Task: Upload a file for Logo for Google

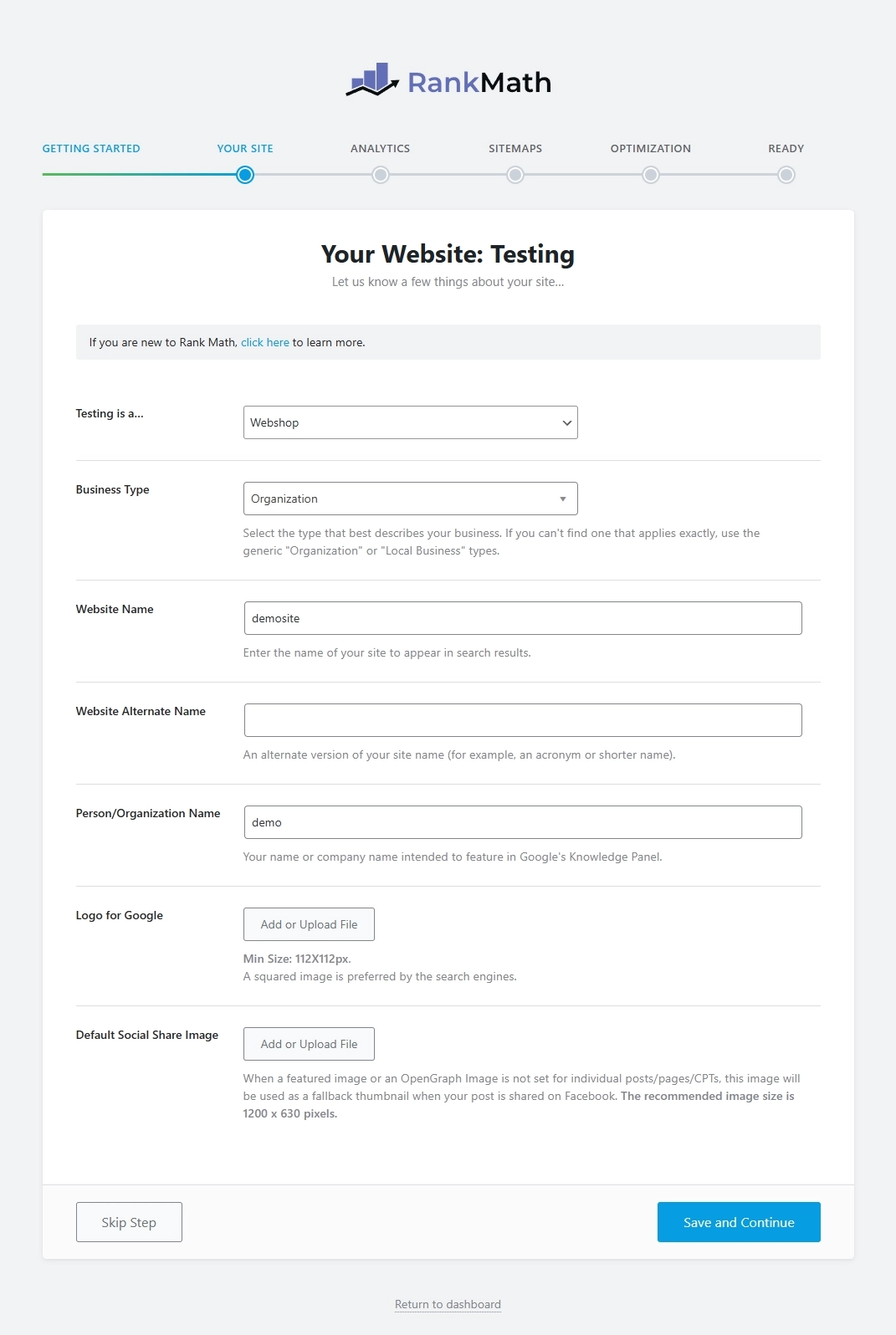Action: [309, 924]
